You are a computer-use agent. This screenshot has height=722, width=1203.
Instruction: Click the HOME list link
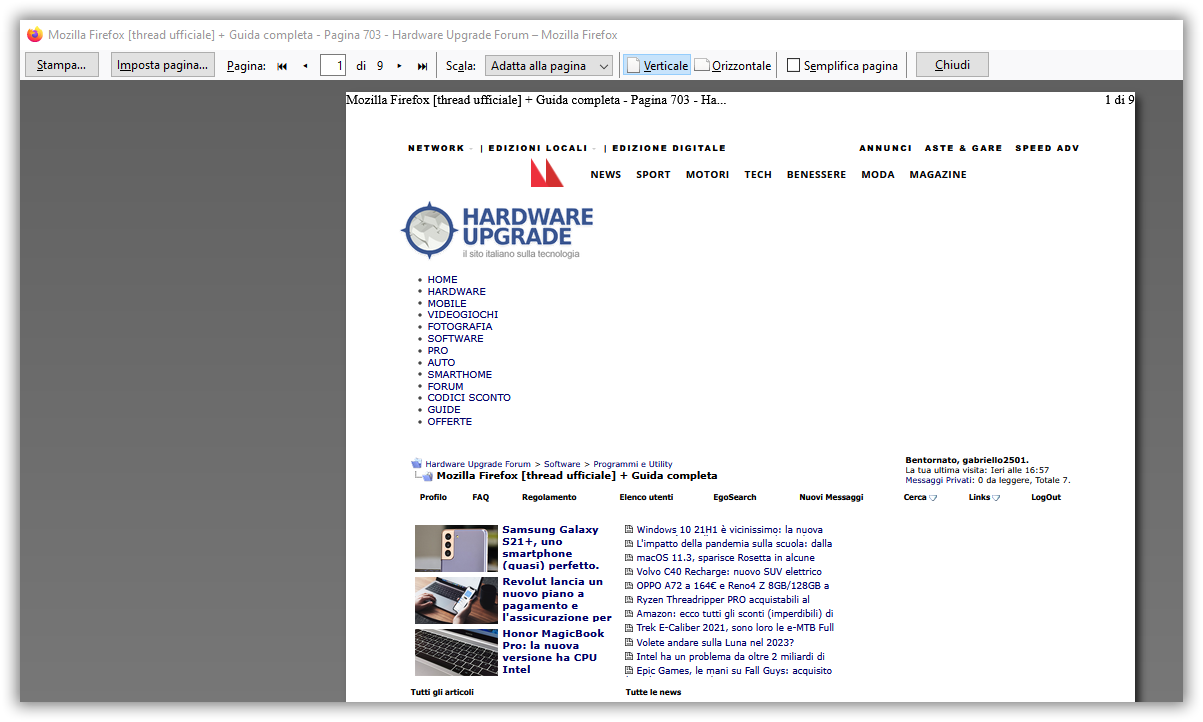coord(443,280)
